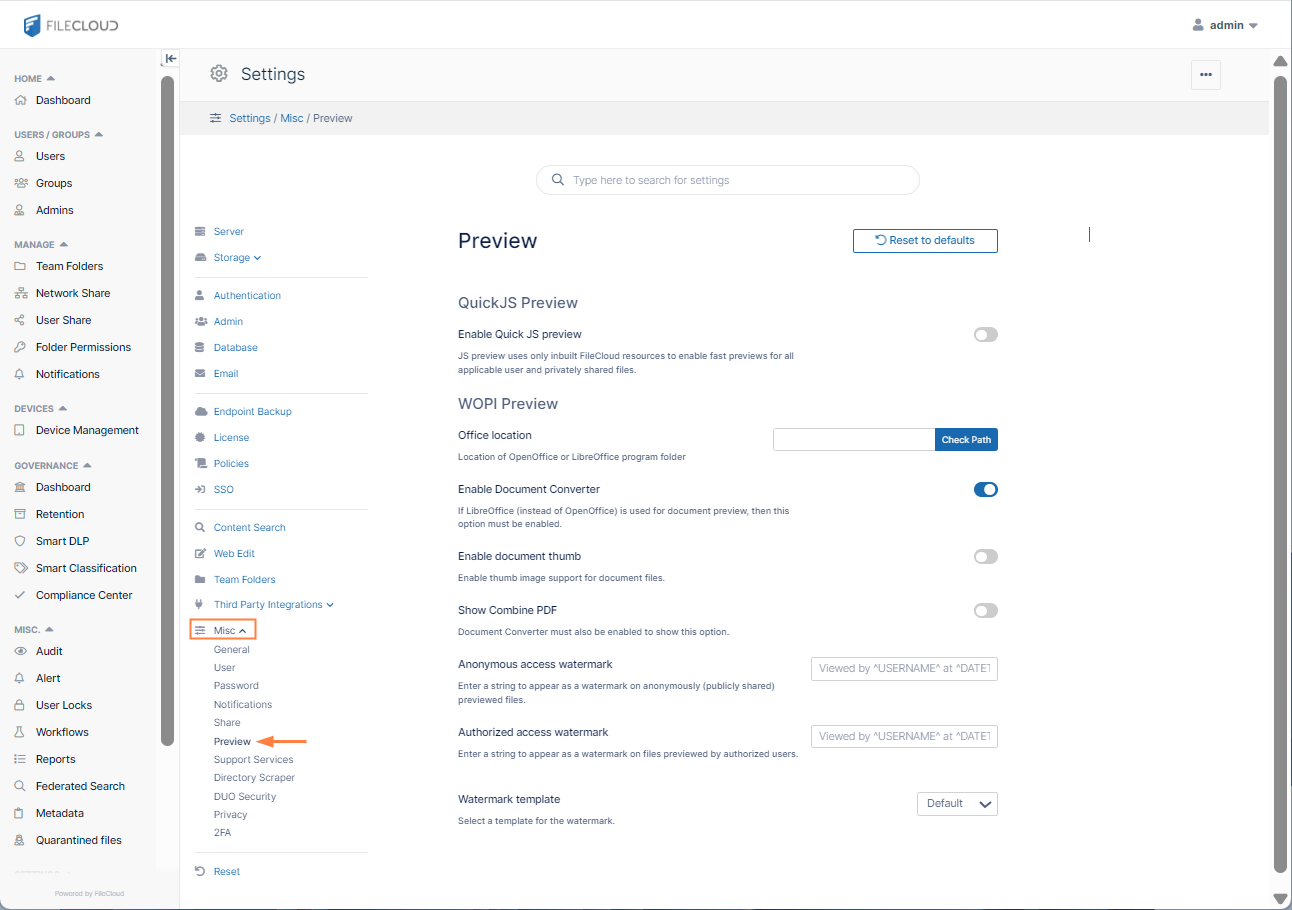
Task: Click the Reset to defaults button
Action: [x=924, y=241]
